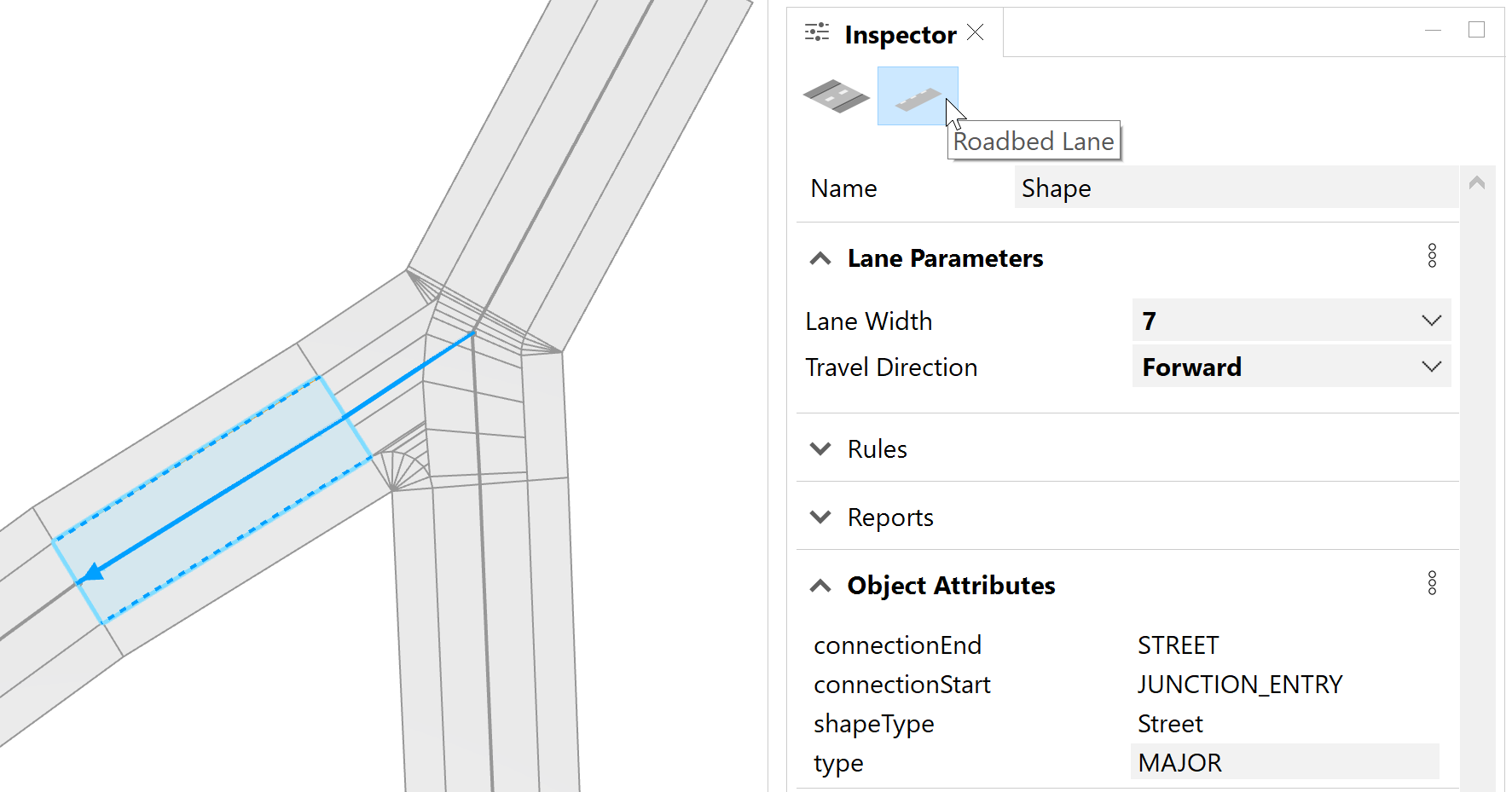
Task: Switch to the Inspector tab
Action: pyautogui.click(x=900, y=34)
